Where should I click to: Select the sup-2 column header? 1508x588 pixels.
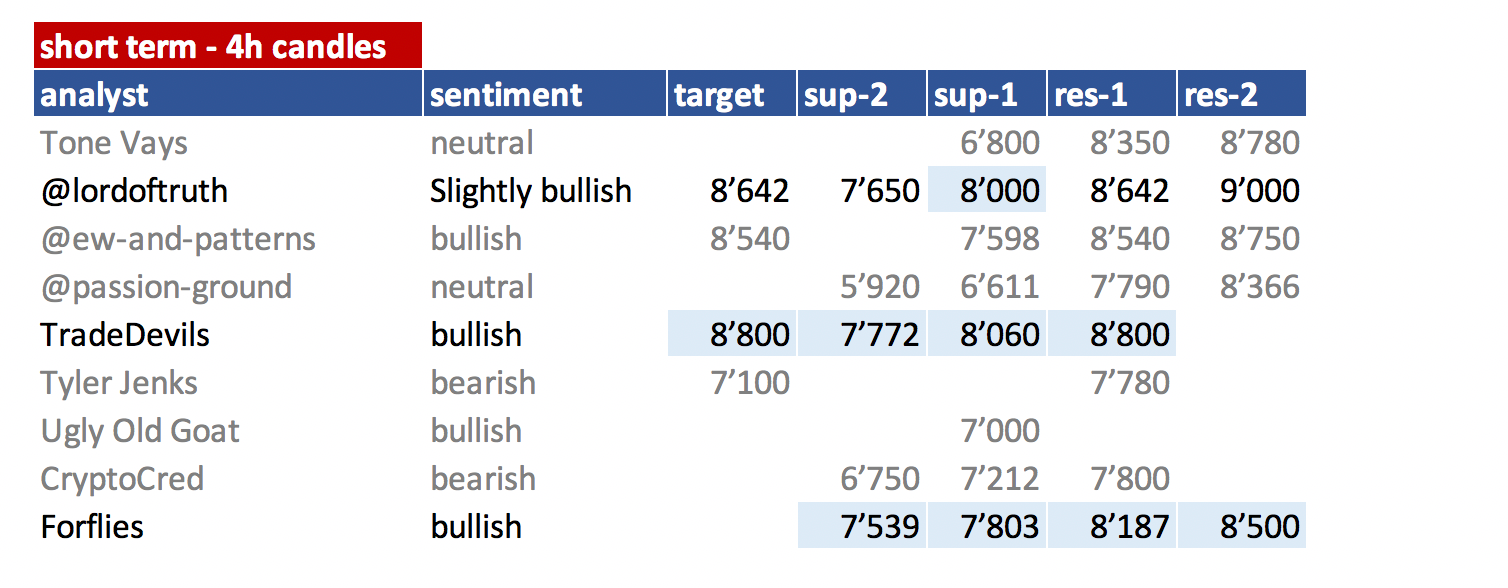(x=862, y=94)
